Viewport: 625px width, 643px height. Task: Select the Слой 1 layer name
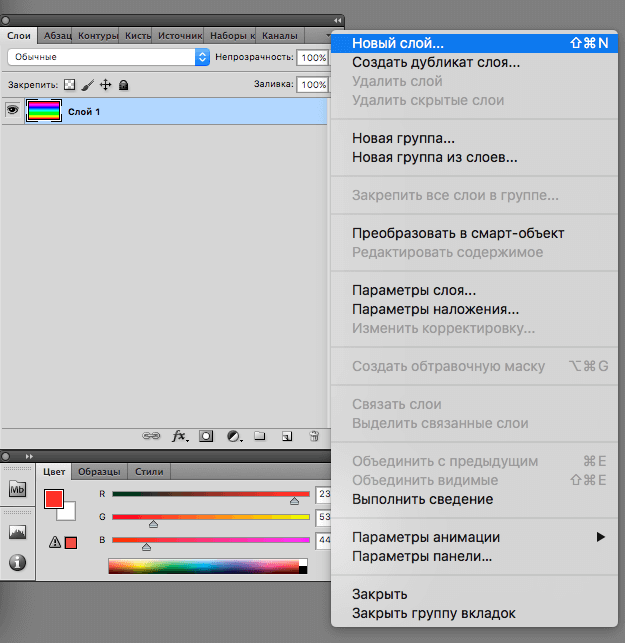tap(84, 112)
